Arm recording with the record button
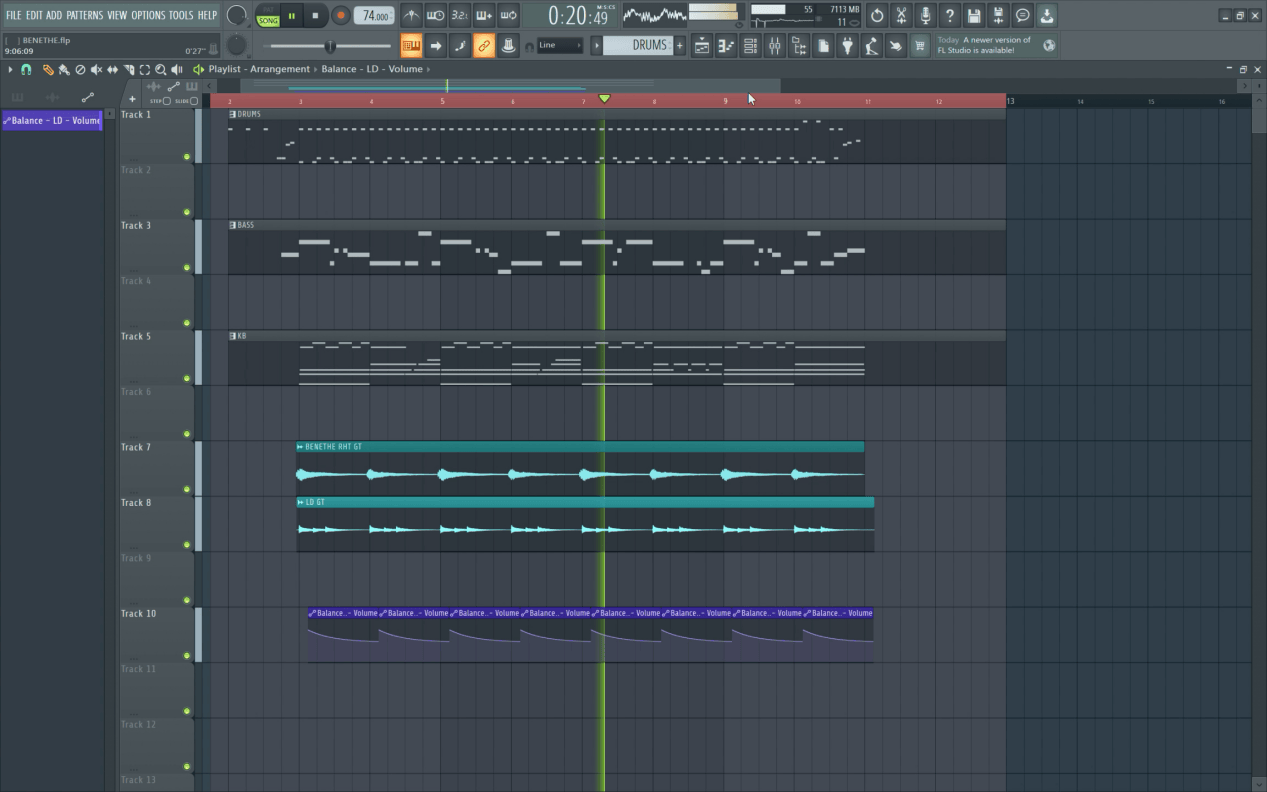Viewport: 1267px width, 792px height. pyautogui.click(x=340, y=16)
